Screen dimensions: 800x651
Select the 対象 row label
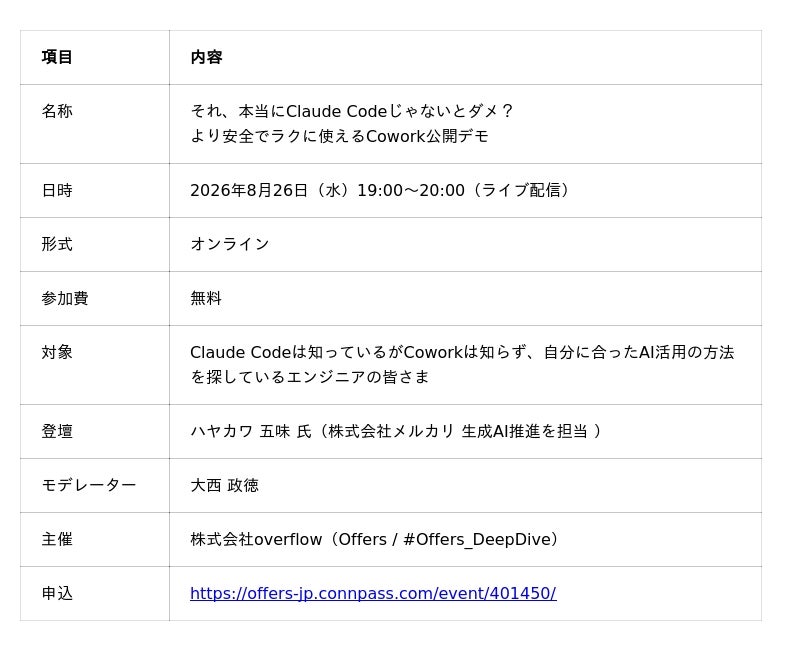click(x=57, y=352)
